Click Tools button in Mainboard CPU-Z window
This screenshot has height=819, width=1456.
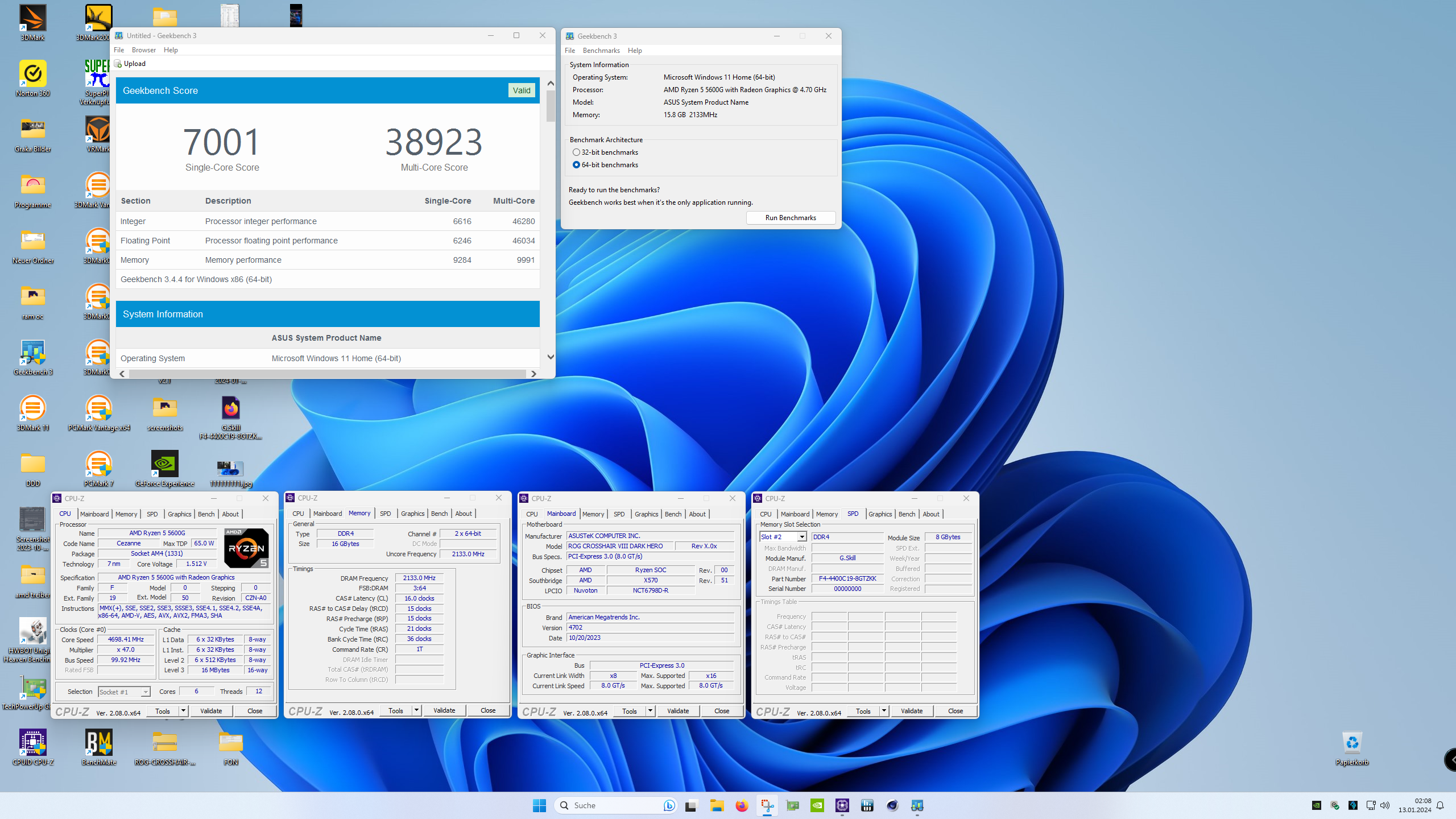(x=630, y=711)
